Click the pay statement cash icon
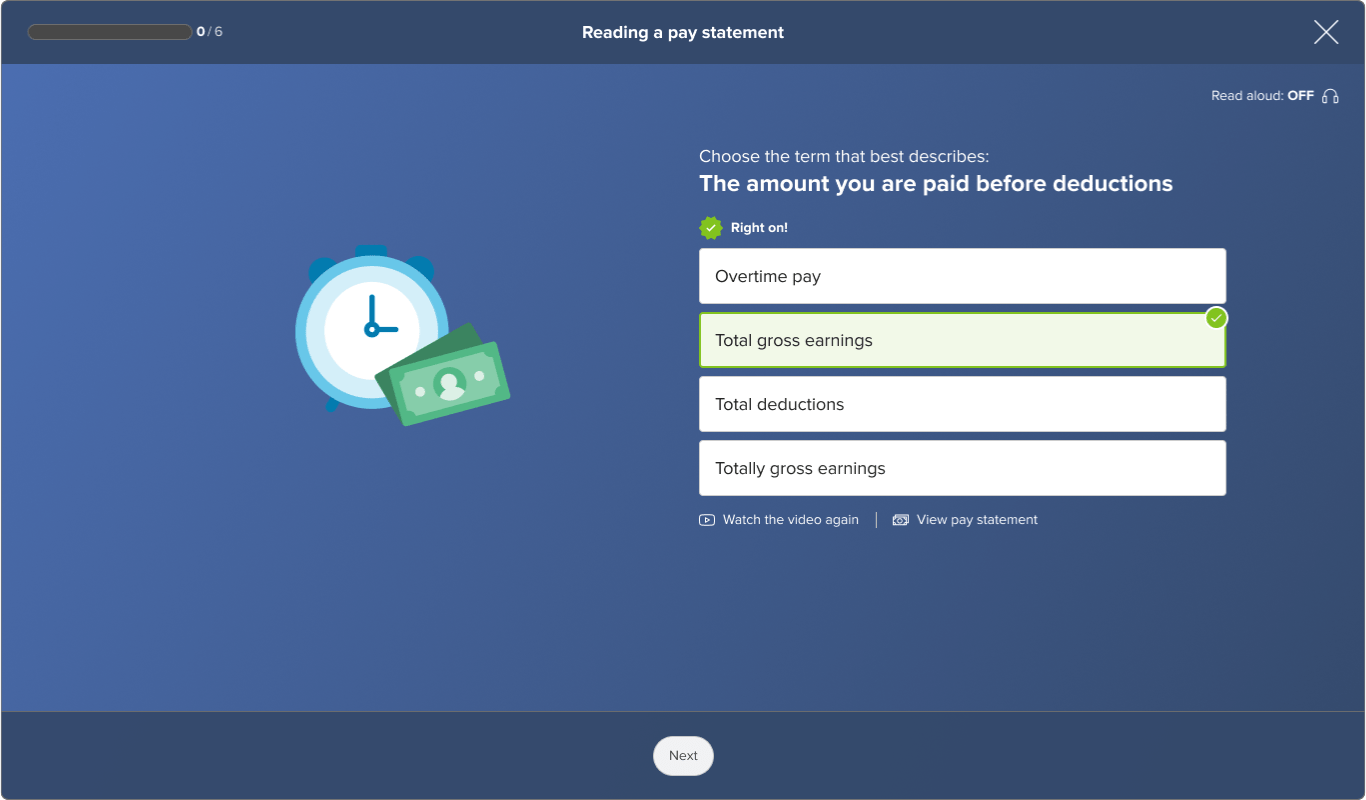 900,520
